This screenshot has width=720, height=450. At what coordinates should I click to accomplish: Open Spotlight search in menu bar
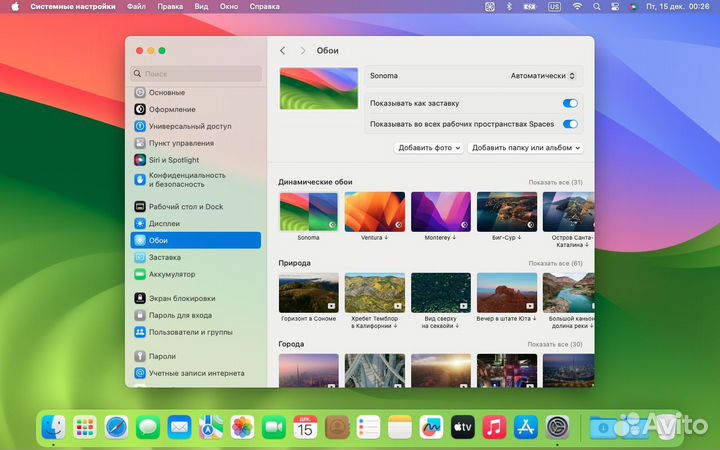[596, 6]
